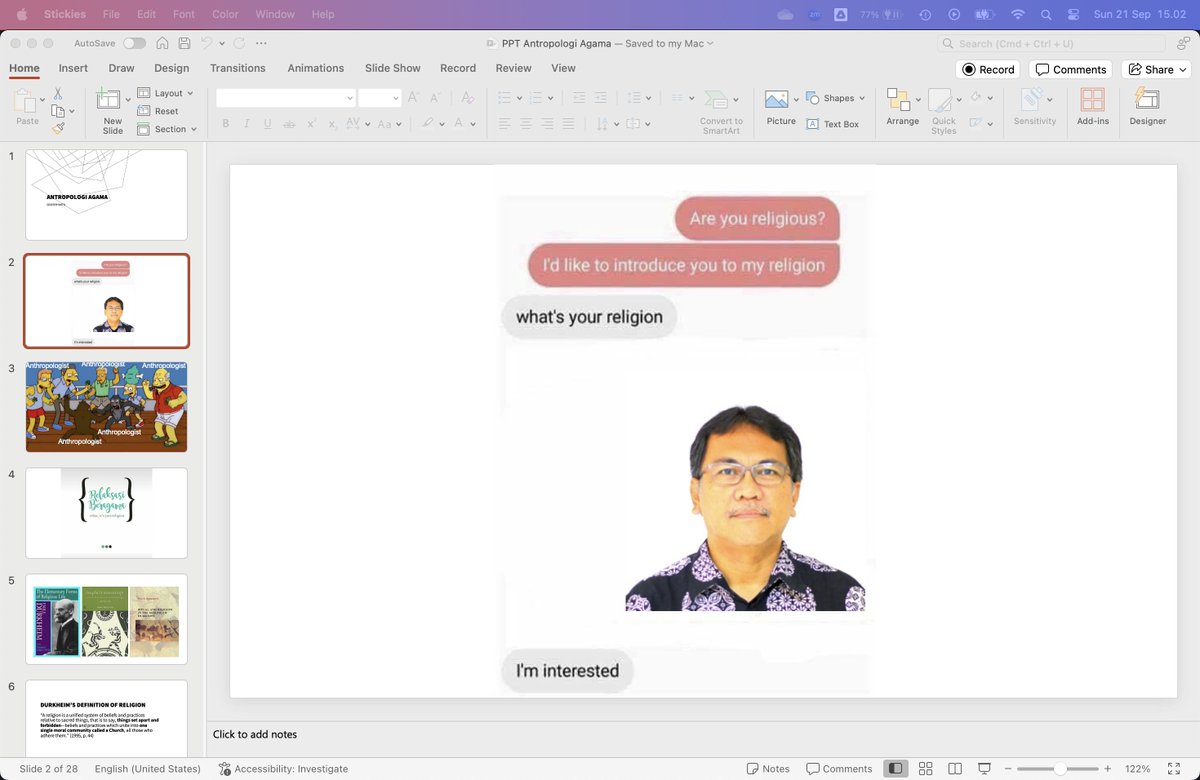This screenshot has width=1200, height=780.
Task: Center align text
Action: [526, 124]
